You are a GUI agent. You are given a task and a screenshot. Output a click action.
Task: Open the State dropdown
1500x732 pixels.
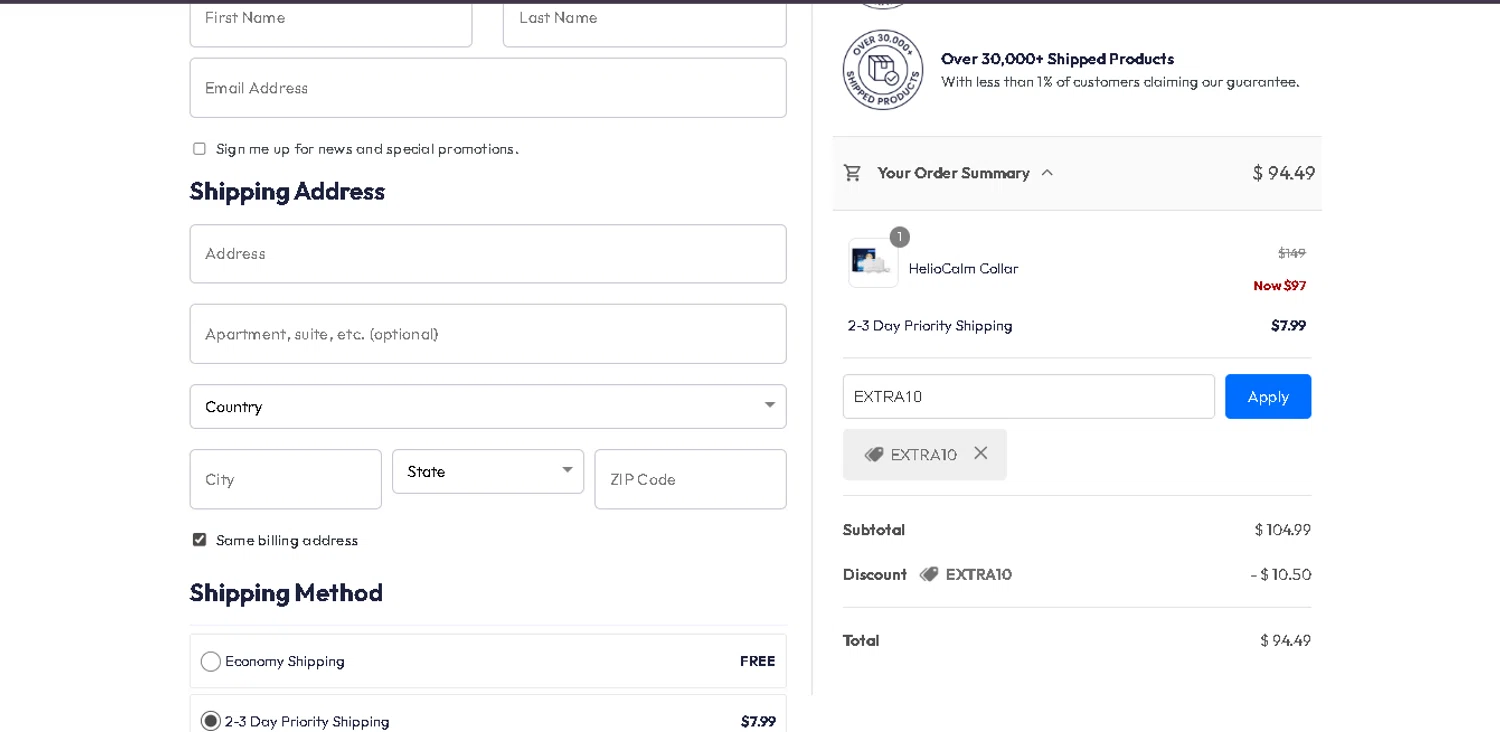488,471
